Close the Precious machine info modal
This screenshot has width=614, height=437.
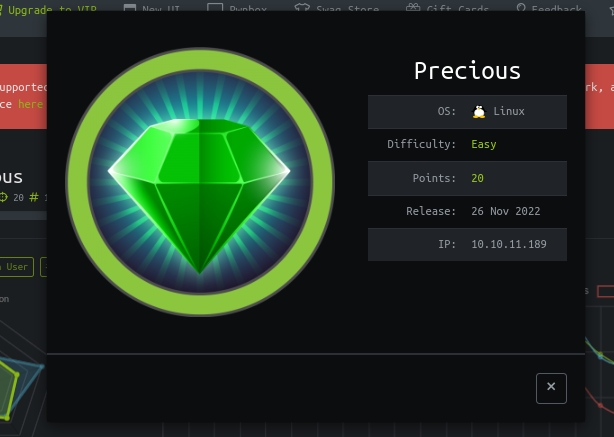click(551, 388)
